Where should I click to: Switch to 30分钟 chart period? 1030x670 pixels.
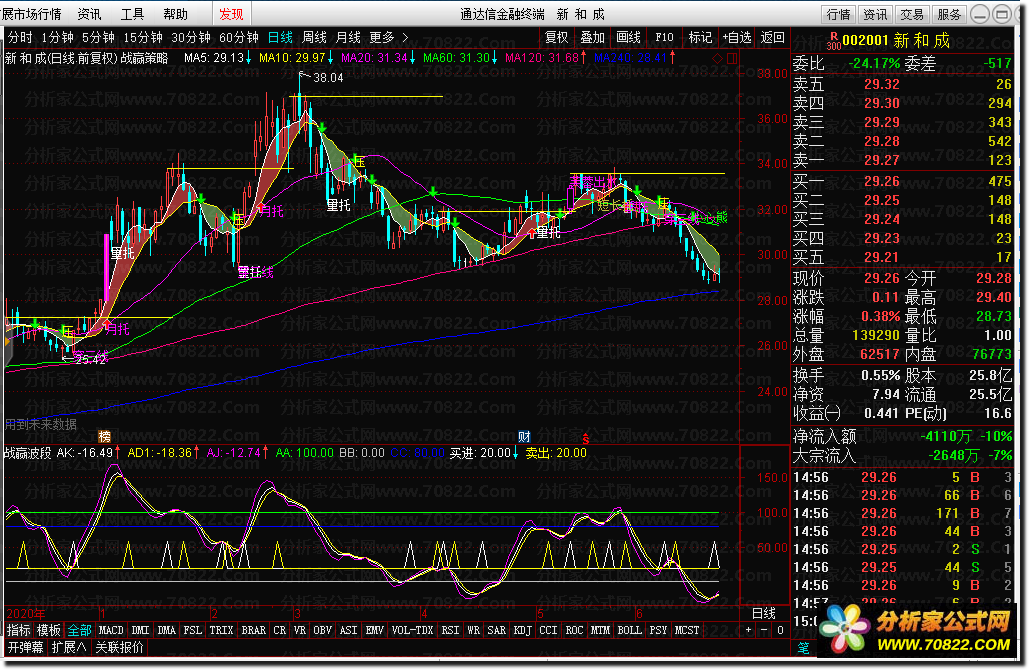point(190,37)
